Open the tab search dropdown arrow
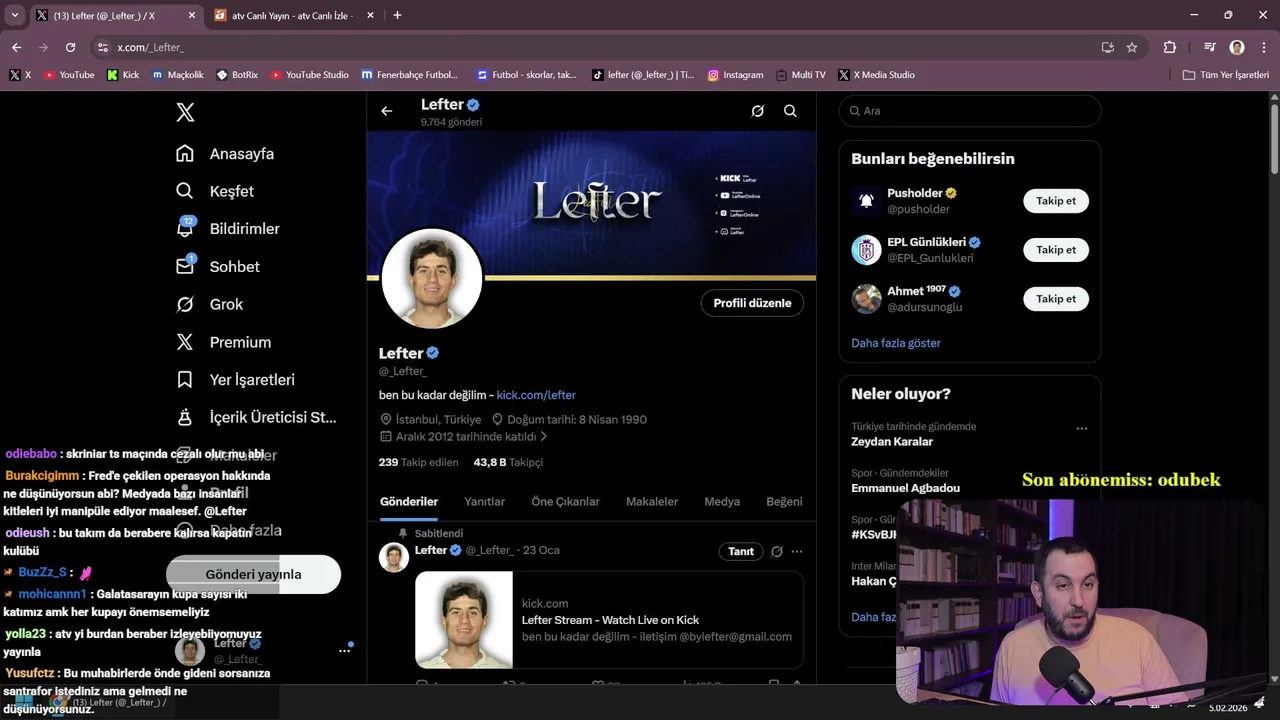The width and height of the screenshot is (1280, 720). click(15, 15)
